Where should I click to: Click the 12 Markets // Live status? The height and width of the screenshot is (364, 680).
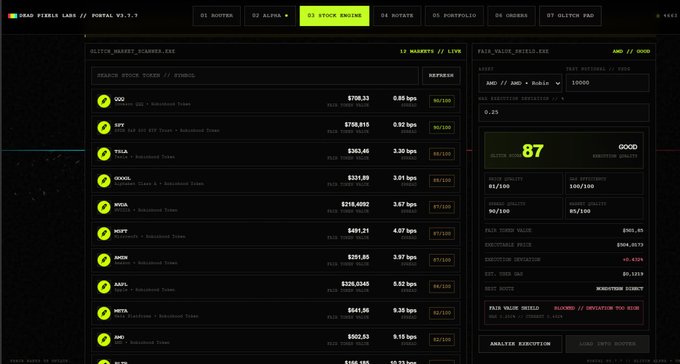pyautogui.click(x=430, y=51)
